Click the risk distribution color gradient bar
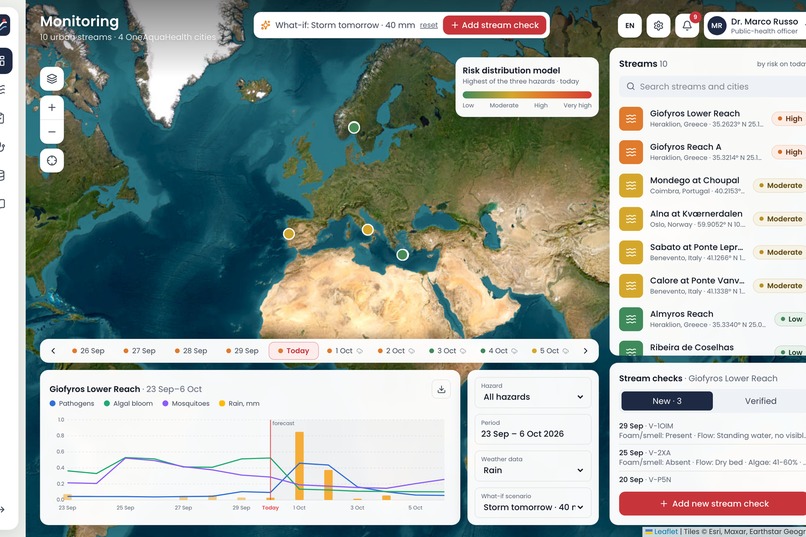The width and height of the screenshot is (806, 537). pos(527,95)
